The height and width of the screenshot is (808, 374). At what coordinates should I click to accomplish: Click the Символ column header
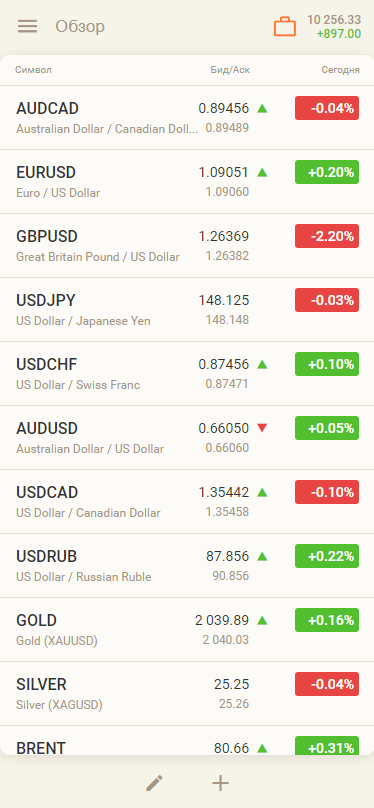[33, 70]
